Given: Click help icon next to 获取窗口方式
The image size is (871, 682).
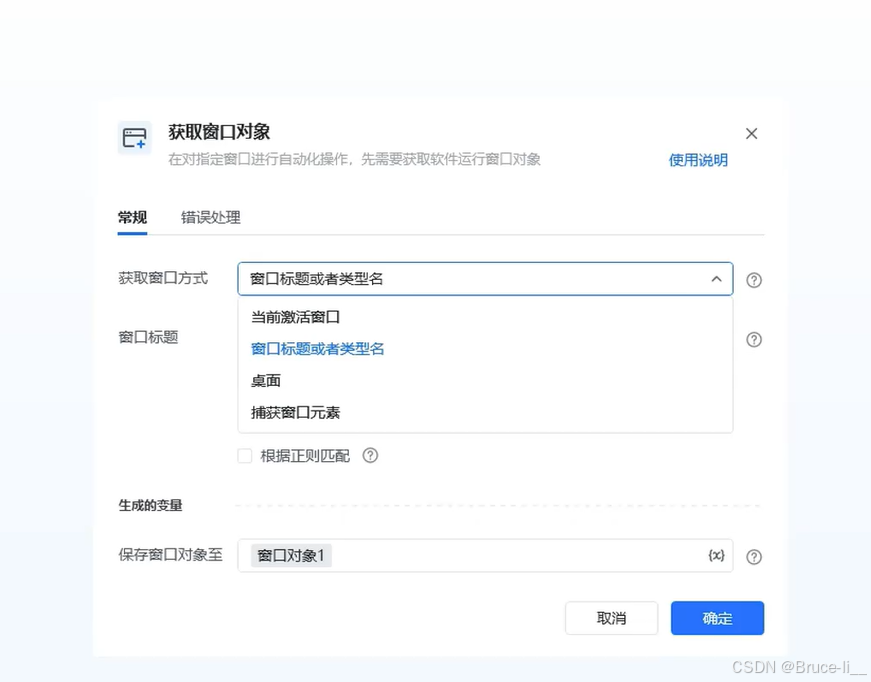Looking at the screenshot, I should (754, 280).
